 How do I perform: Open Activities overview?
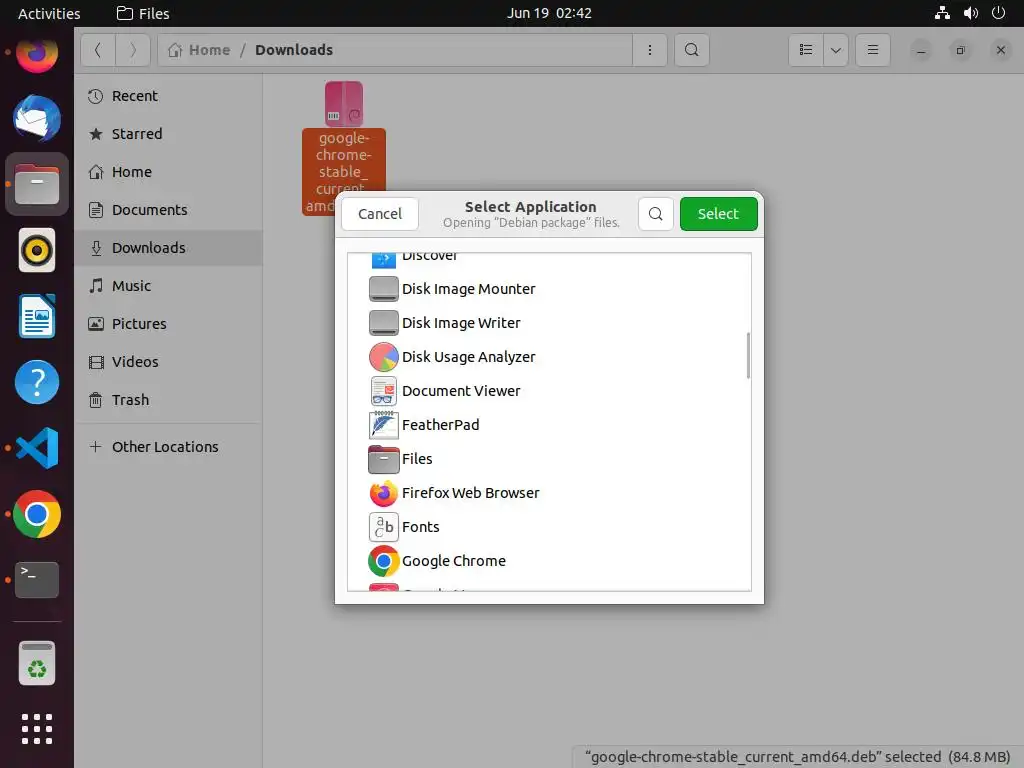49,13
